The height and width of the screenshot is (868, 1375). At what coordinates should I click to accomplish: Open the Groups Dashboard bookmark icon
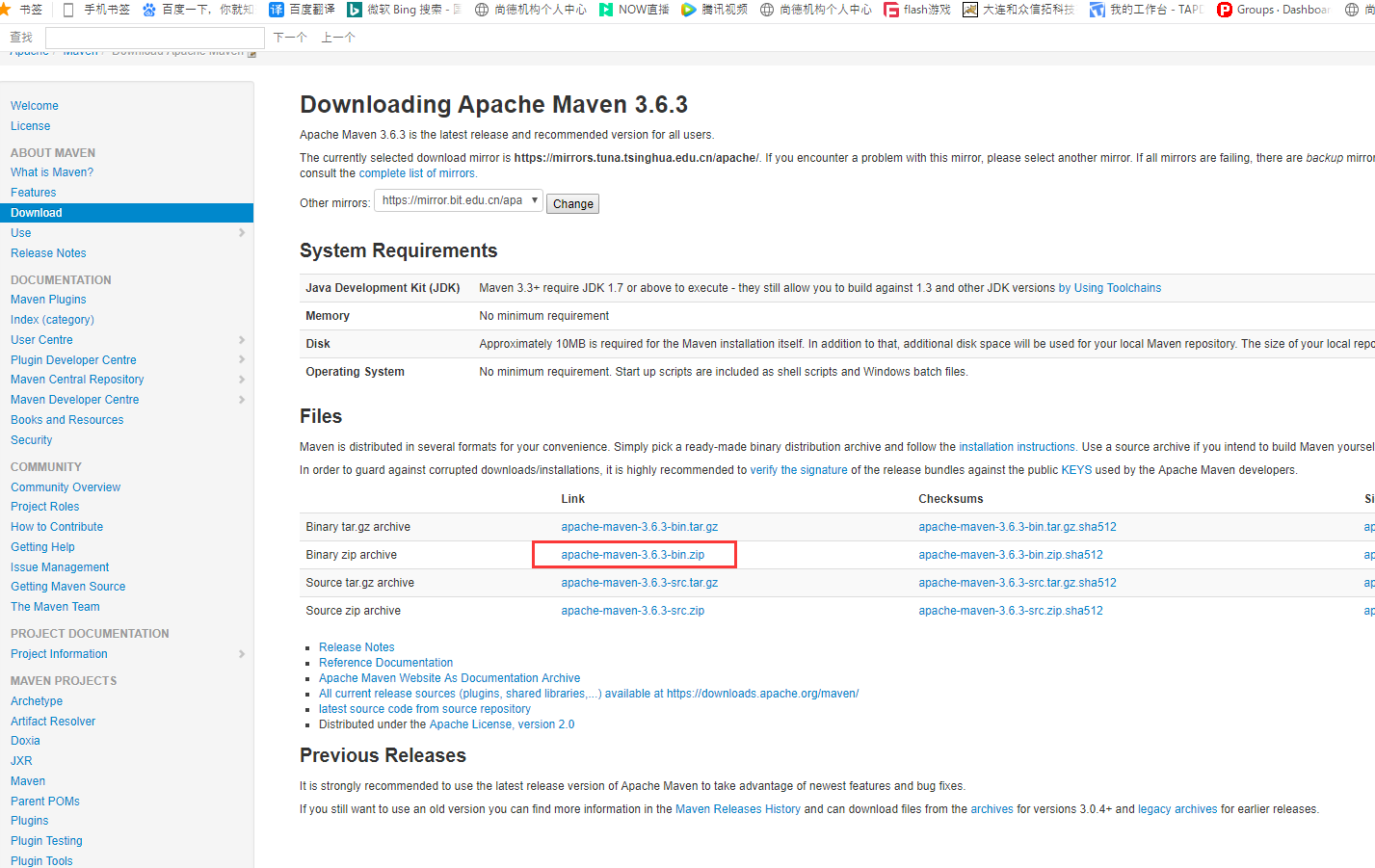[1225, 10]
